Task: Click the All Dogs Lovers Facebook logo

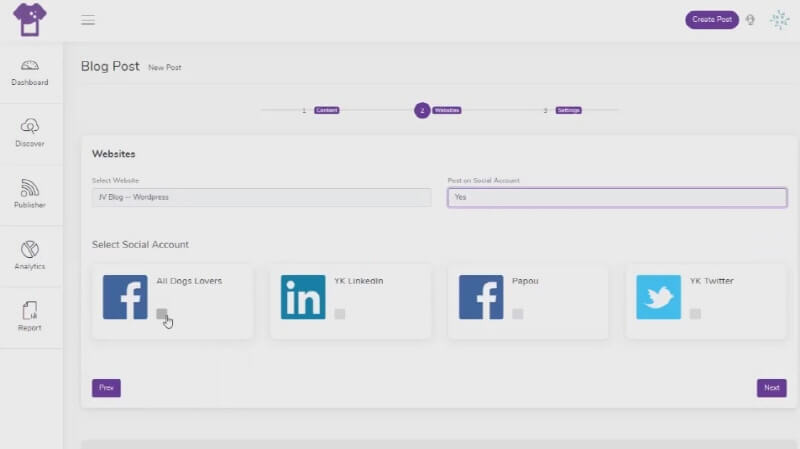Action: pyautogui.click(x=125, y=297)
